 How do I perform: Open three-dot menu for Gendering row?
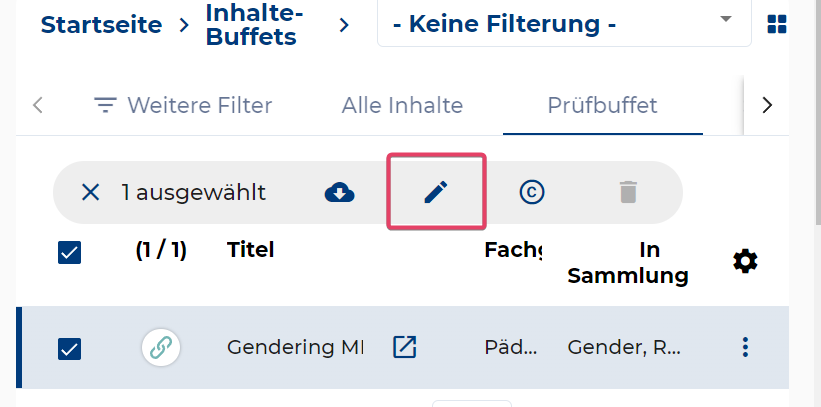point(744,347)
